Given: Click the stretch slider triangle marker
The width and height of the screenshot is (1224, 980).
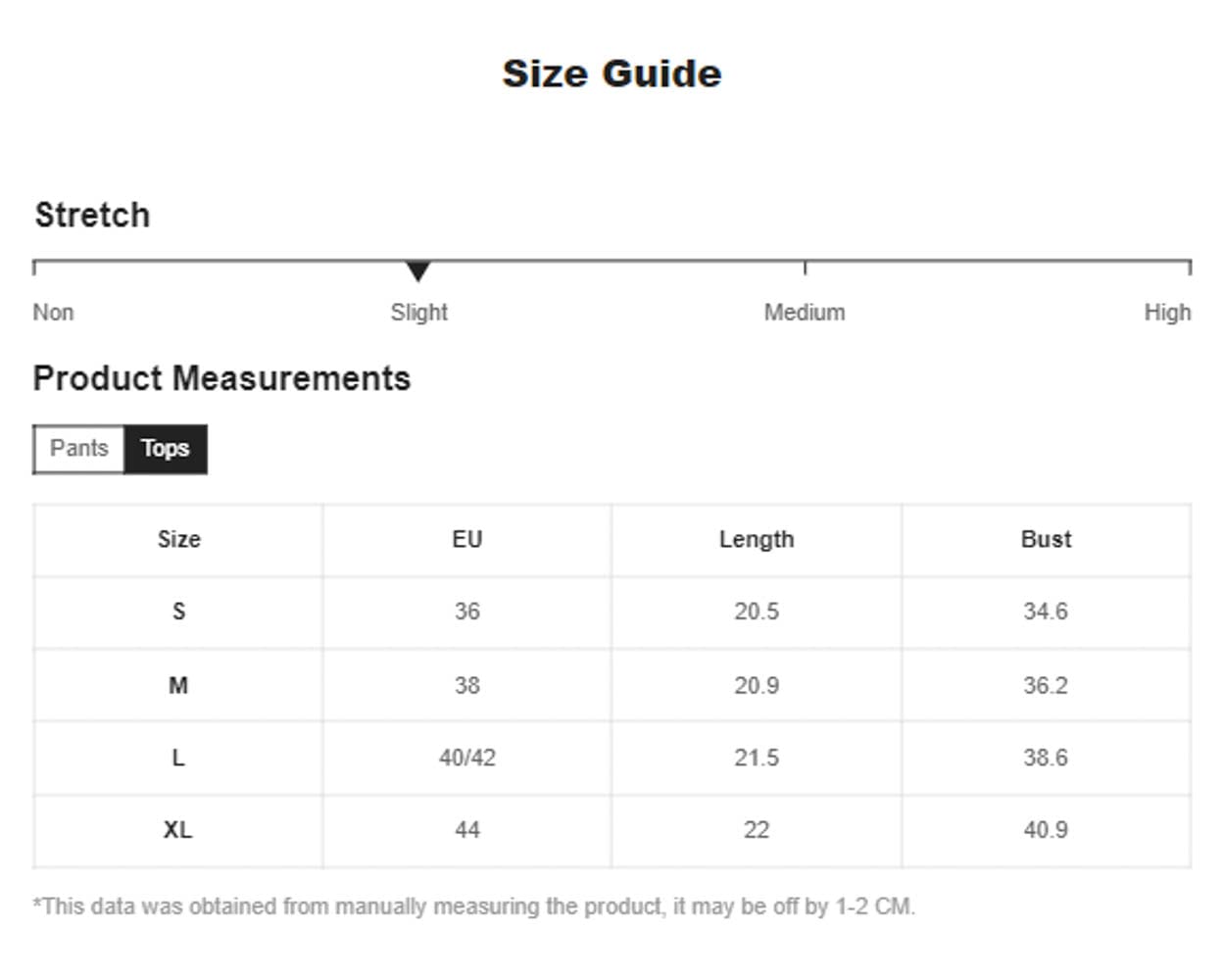Looking at the screenshot, I should (418, 270).
